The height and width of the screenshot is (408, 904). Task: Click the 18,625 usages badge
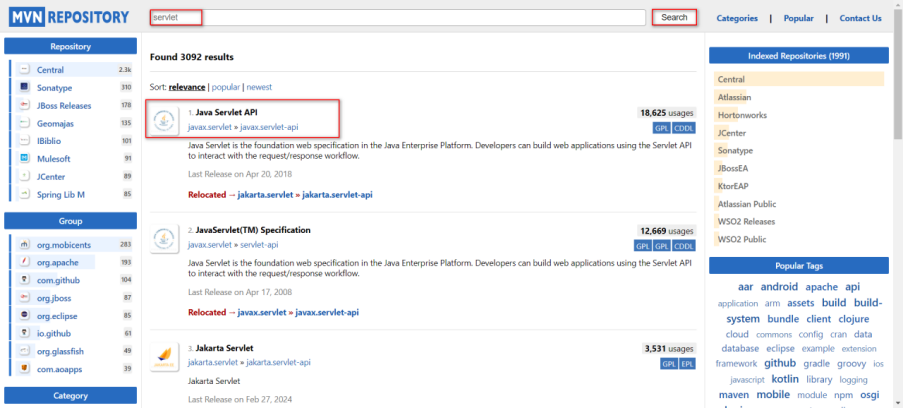tap(666, 113)
